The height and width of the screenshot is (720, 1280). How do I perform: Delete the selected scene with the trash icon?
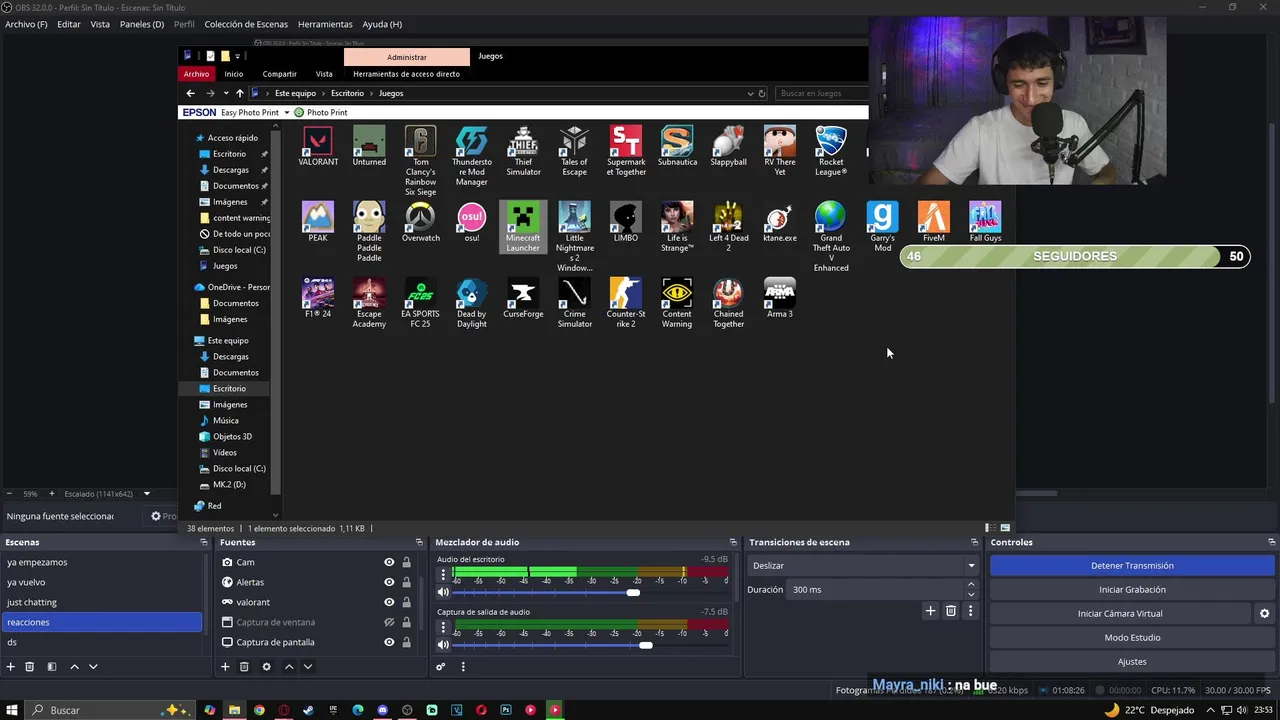[x=30, y=667]
